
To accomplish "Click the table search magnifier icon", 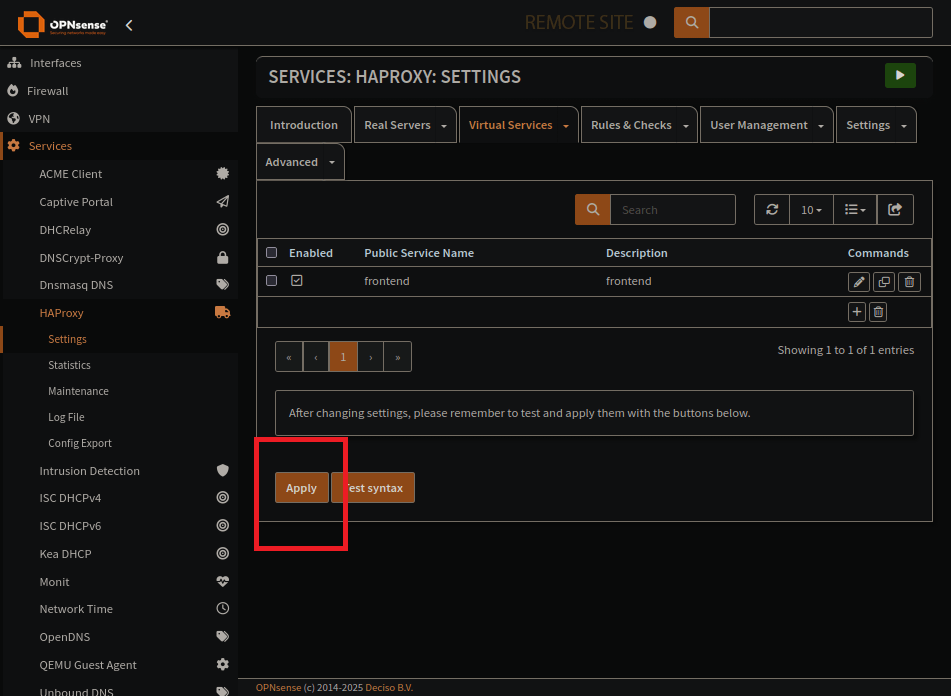I will [x=593, y=209].
